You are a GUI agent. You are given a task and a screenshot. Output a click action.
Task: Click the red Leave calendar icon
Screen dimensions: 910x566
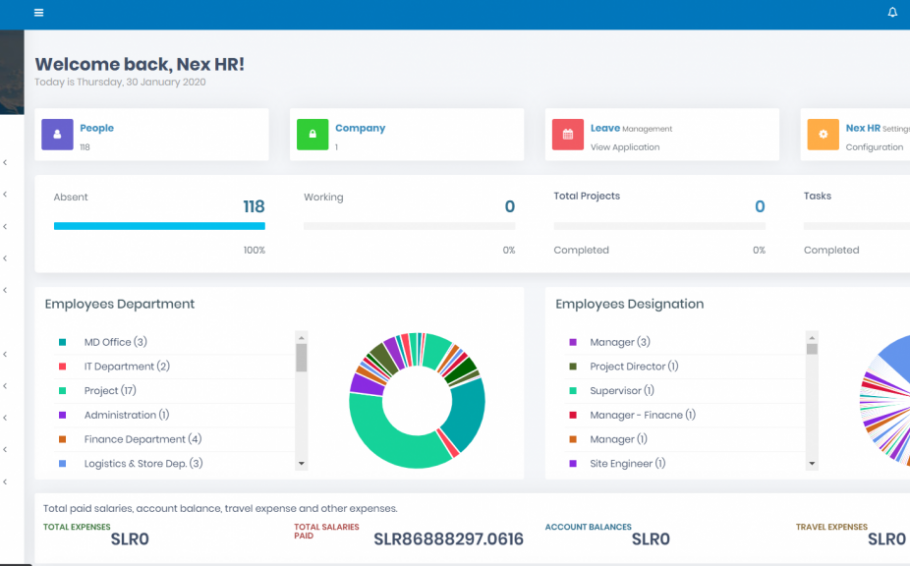point(568,134)
